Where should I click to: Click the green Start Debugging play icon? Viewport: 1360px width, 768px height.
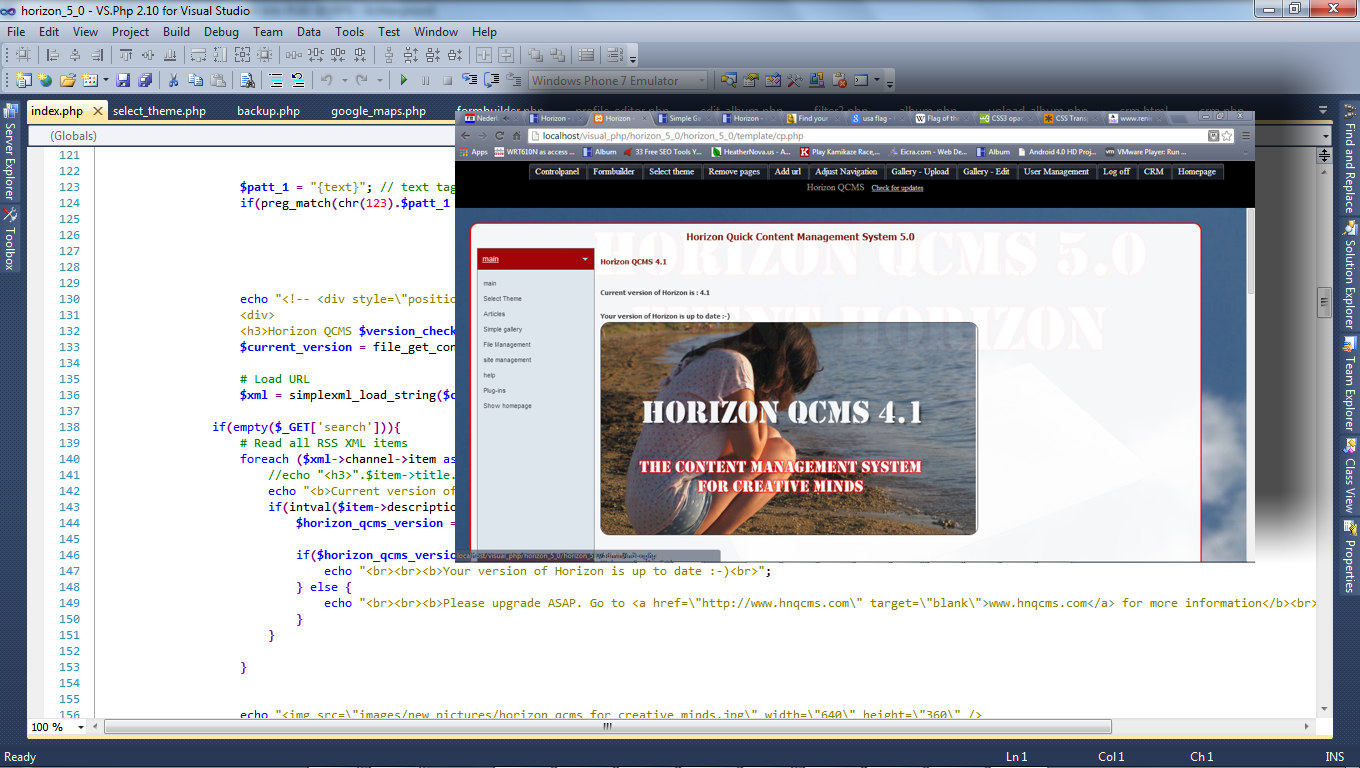coord(404,80)
